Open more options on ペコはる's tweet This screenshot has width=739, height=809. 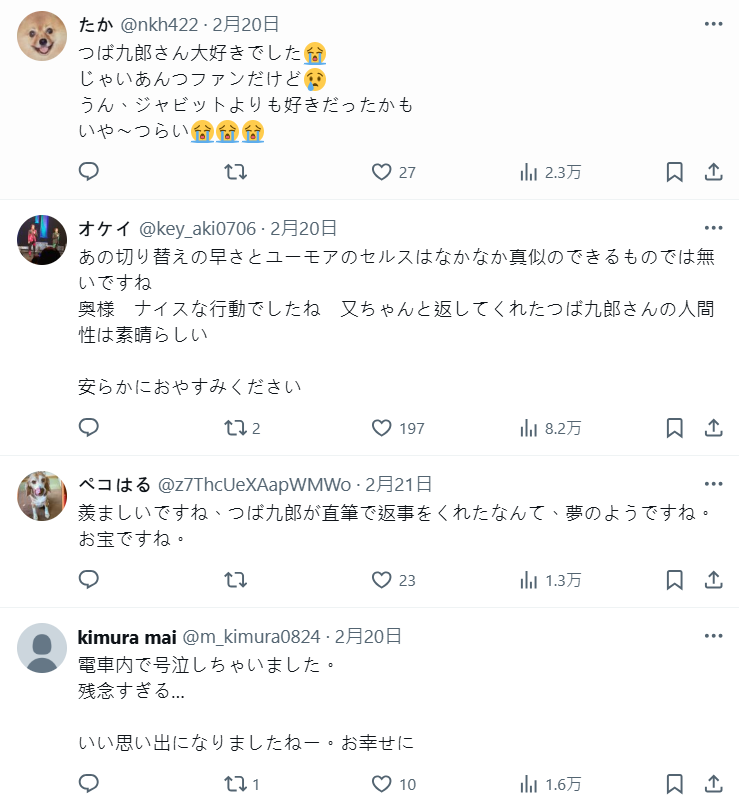713,484
